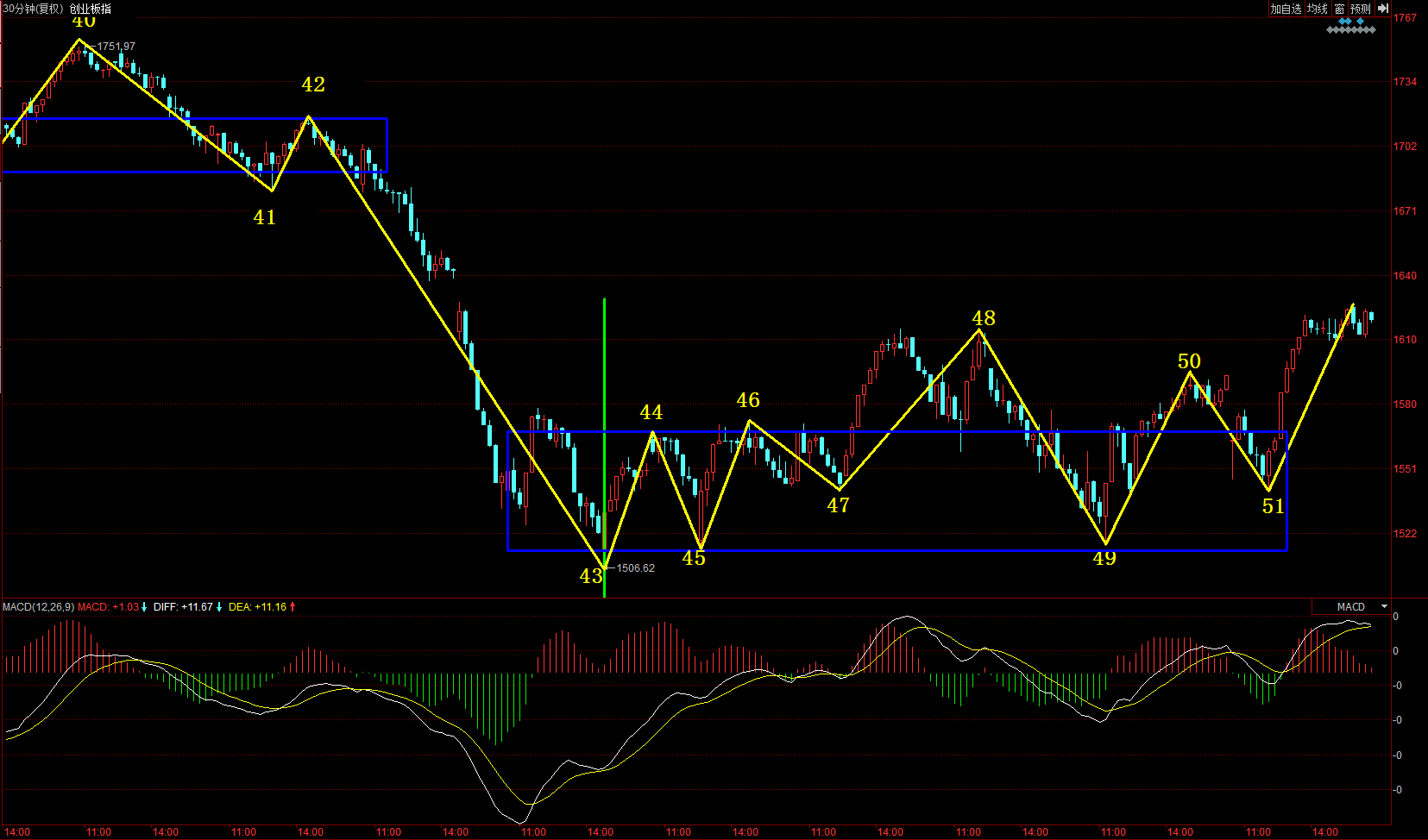Viewport: 1428px width, 840px height.
Task: Click the DIFF value readout
Action: 183,607
